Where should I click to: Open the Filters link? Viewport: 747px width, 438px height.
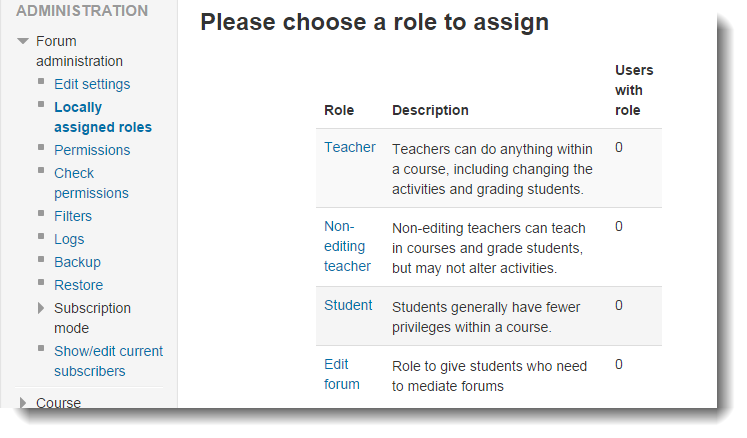[73, 216]
